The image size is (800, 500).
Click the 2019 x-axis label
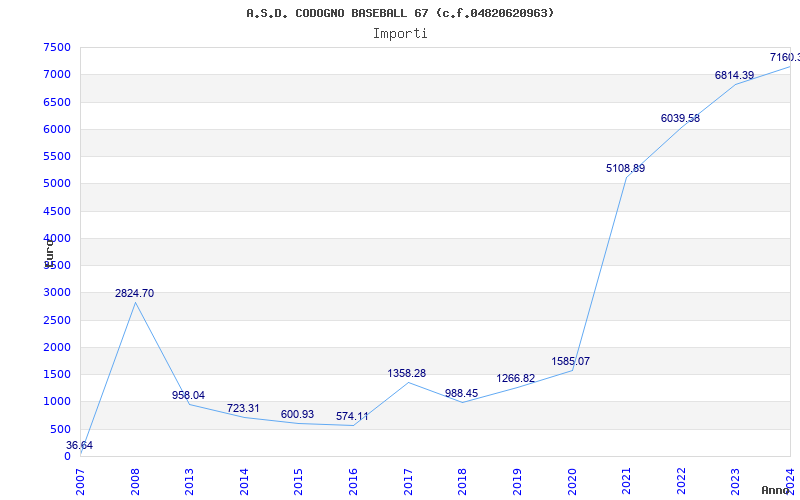click(x=517, y=481)
